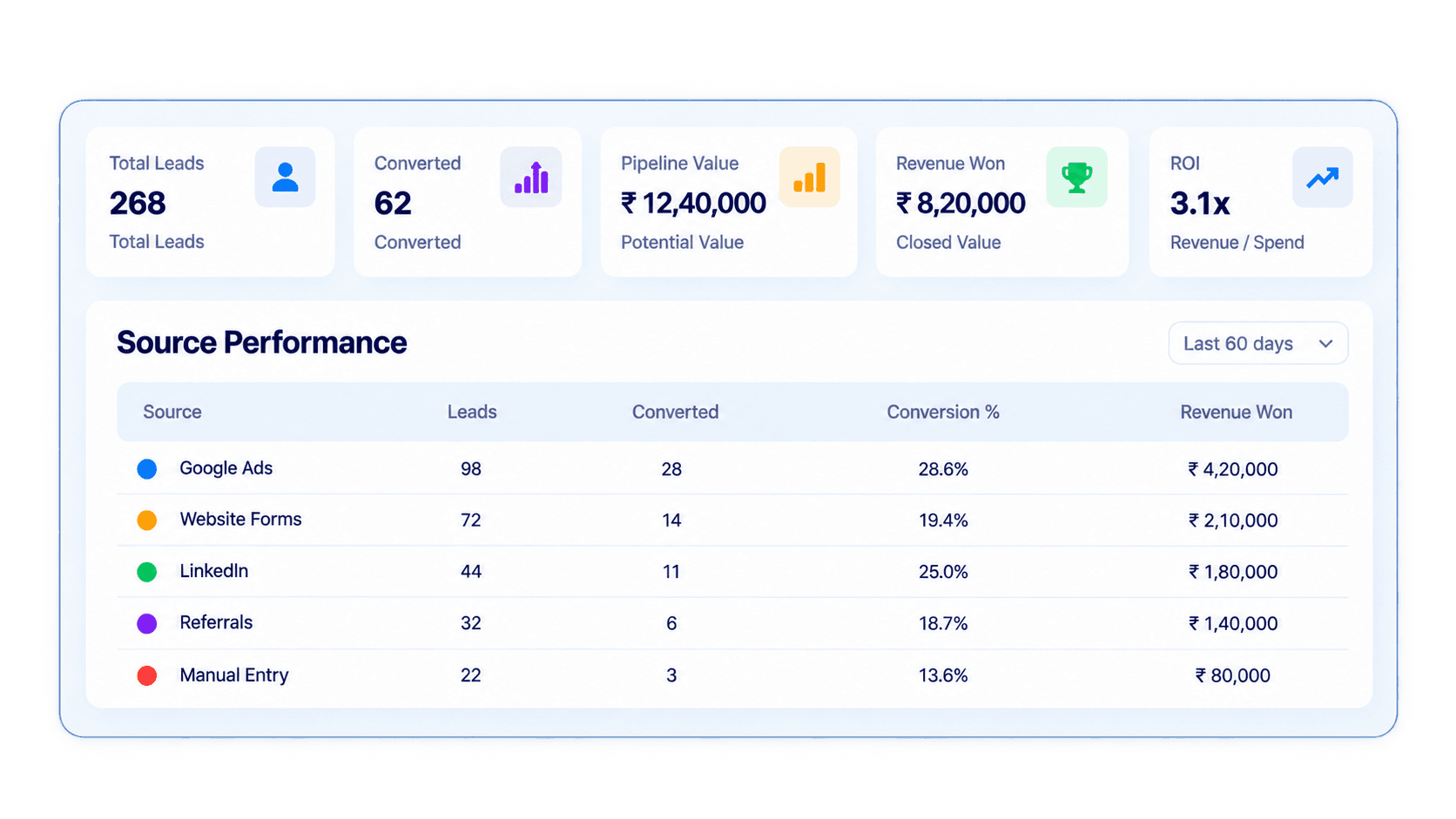Click the Total Leads person icon
Image resolution: width=1456 pixels, height=819 pixels.
[x=285, y=178]
